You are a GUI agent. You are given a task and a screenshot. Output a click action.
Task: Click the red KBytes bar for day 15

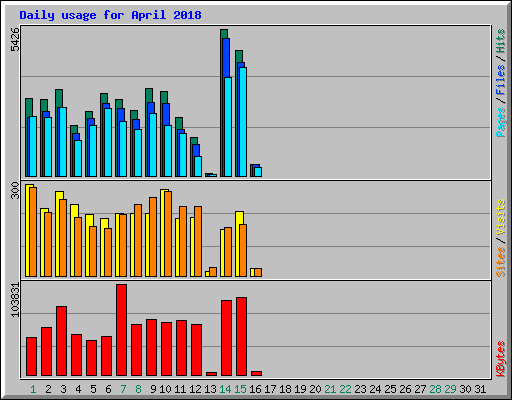241,337
